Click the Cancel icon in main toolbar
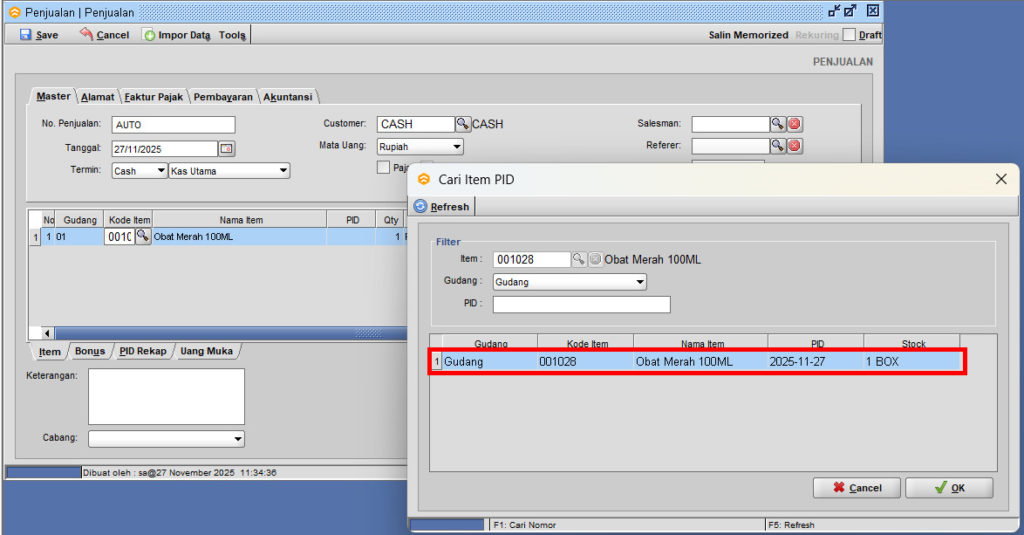 (86, 34)
